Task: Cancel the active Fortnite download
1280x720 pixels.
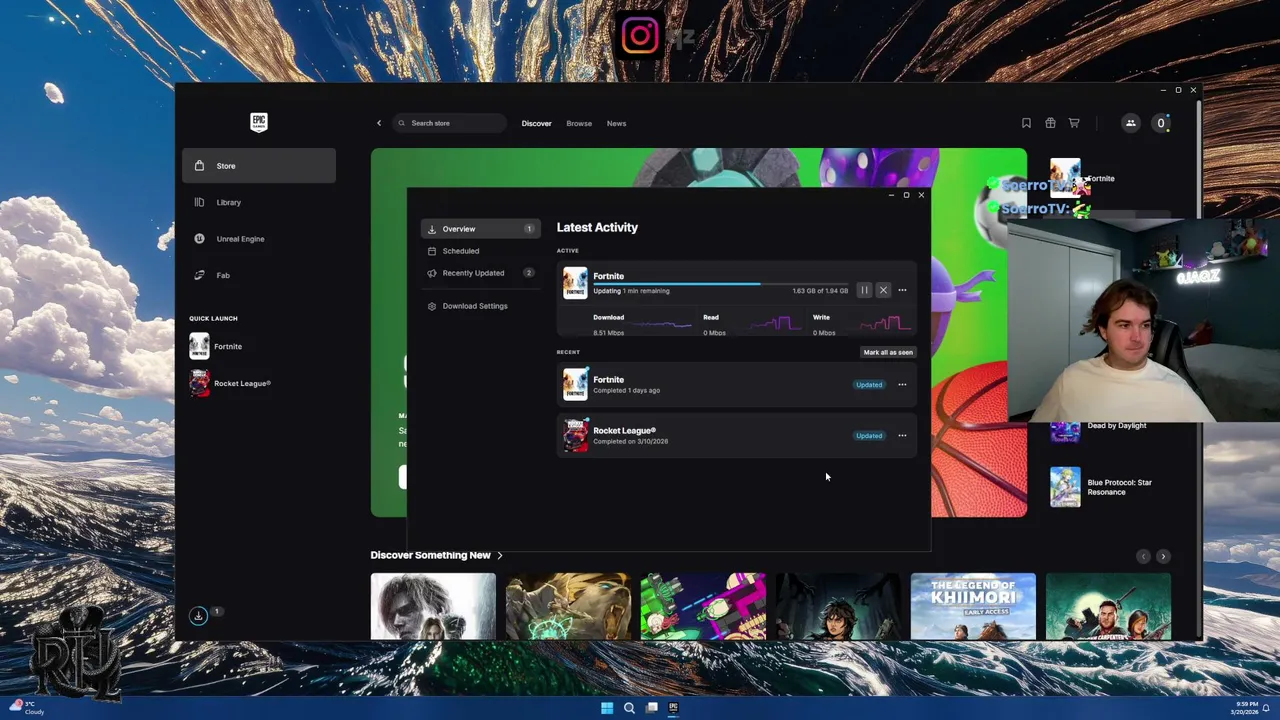Action: [883, 290]
